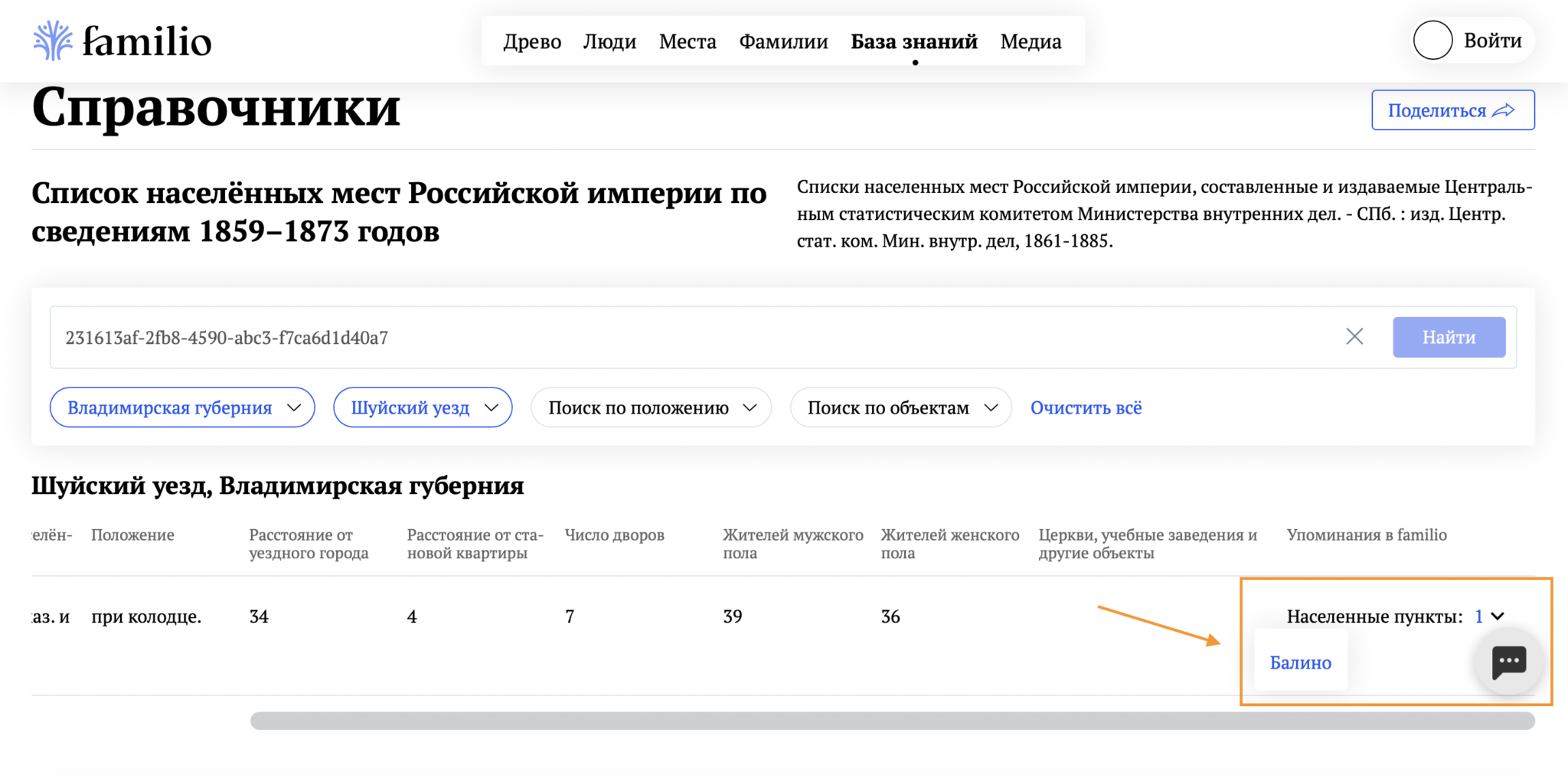Click the Церкви, учебные заведения header
This screenshot has height=775, width=1568.
click(1148, 544)
